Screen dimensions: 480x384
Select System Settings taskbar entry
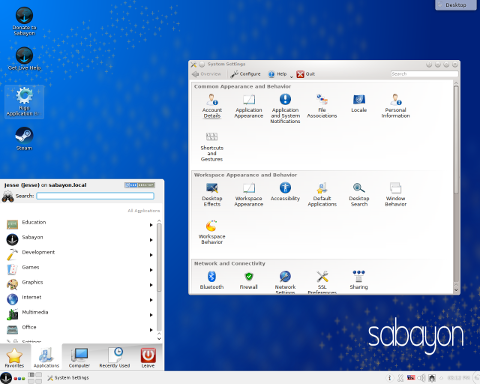(68, 378)
